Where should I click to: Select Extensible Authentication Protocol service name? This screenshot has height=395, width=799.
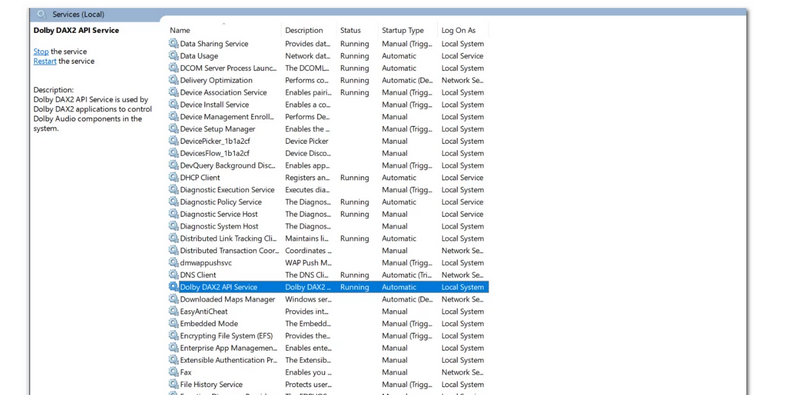229,360
